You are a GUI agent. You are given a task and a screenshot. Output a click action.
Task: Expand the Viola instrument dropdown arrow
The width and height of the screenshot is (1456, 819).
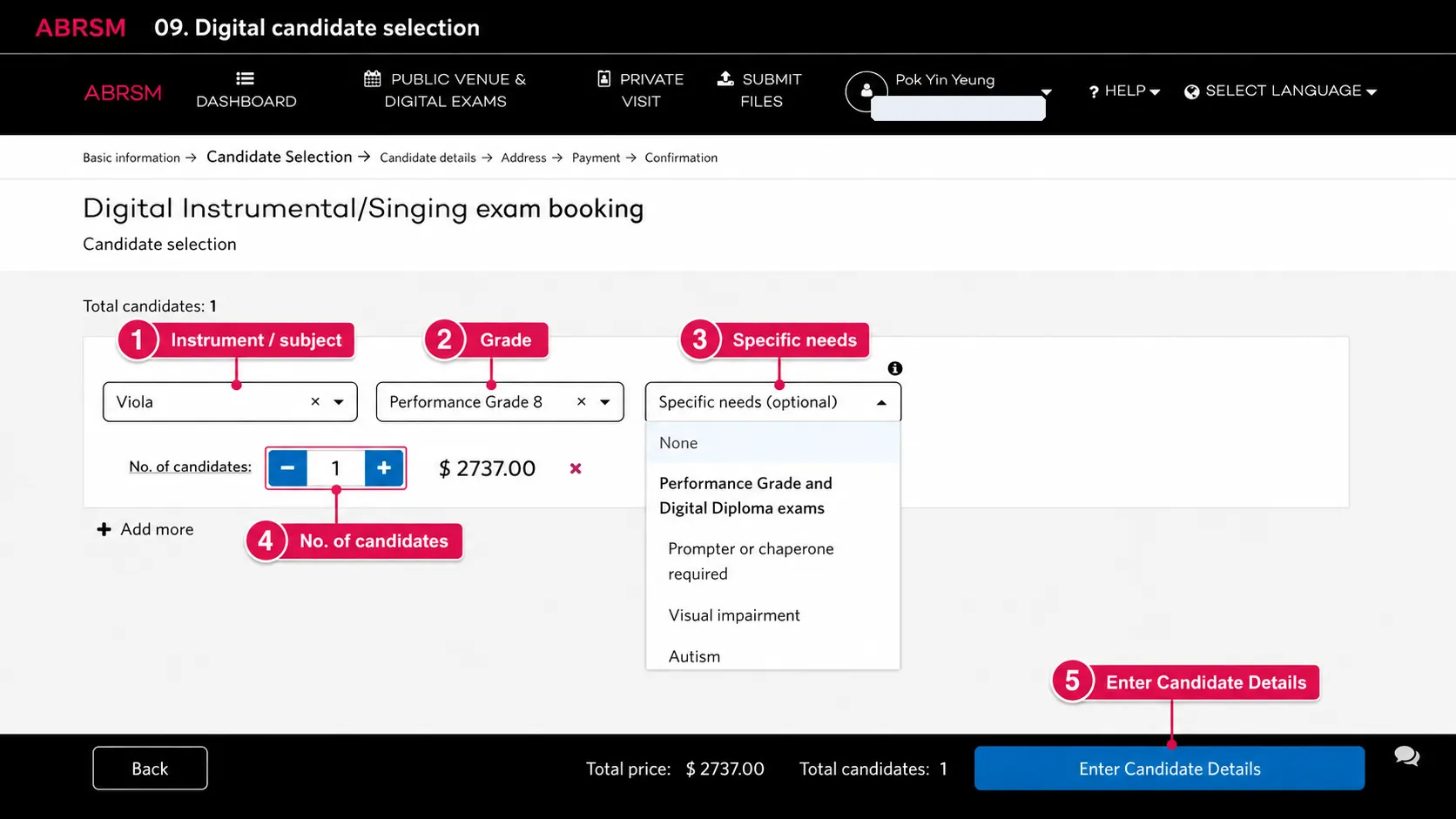tap(339, 402)
